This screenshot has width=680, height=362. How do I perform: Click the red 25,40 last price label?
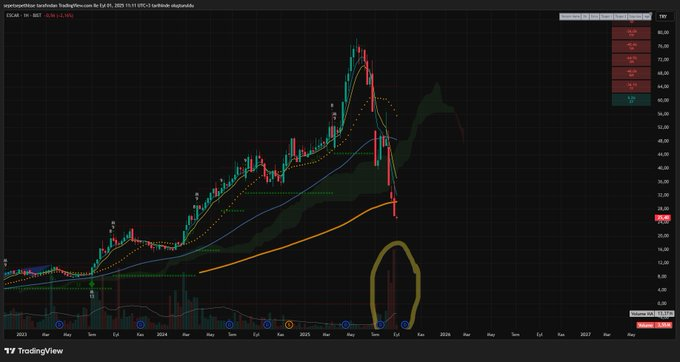click(663, 218)
